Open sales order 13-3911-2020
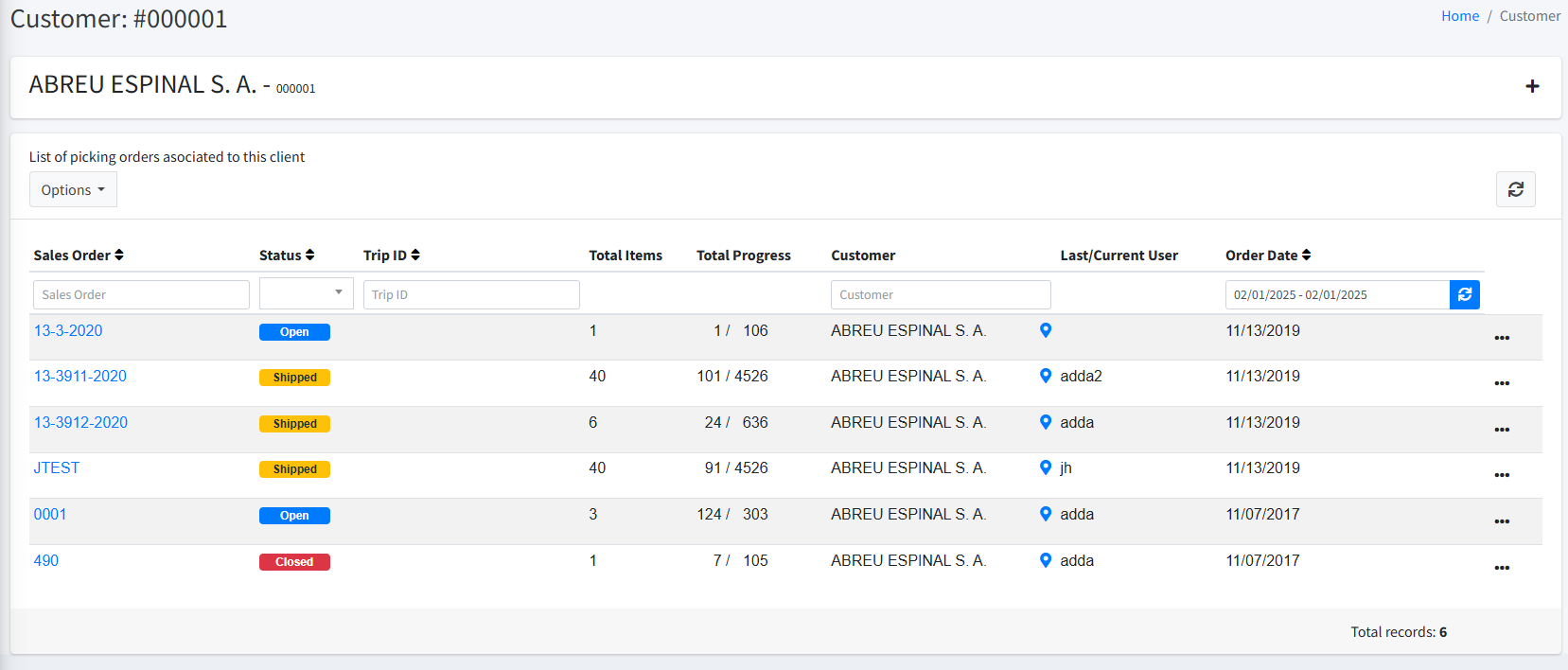 [x=80, y=376]
